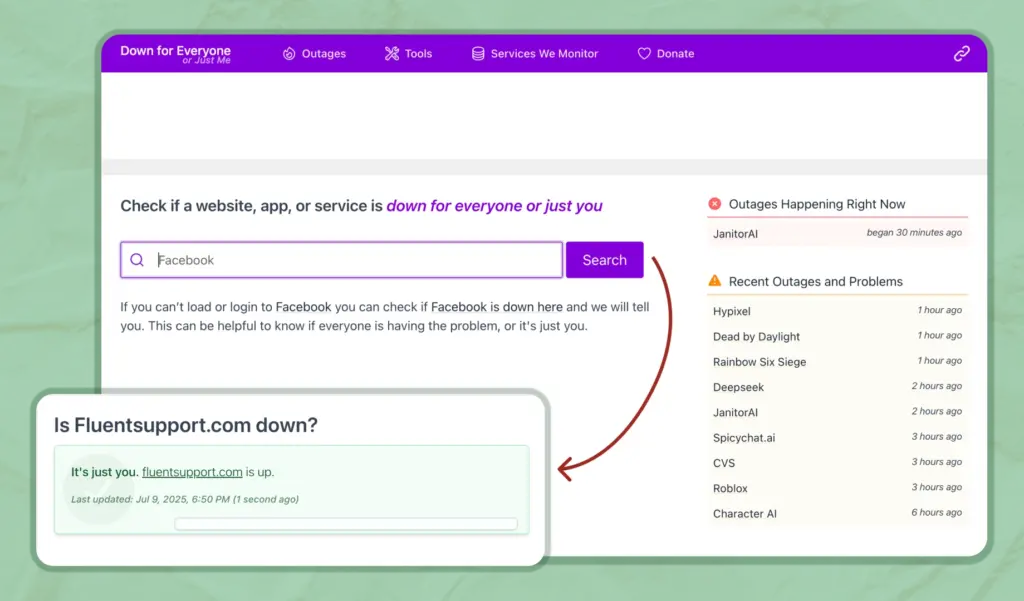Open the Hypixel outage entry
This screenshot has width=1024, height=601.
(837, 311)
